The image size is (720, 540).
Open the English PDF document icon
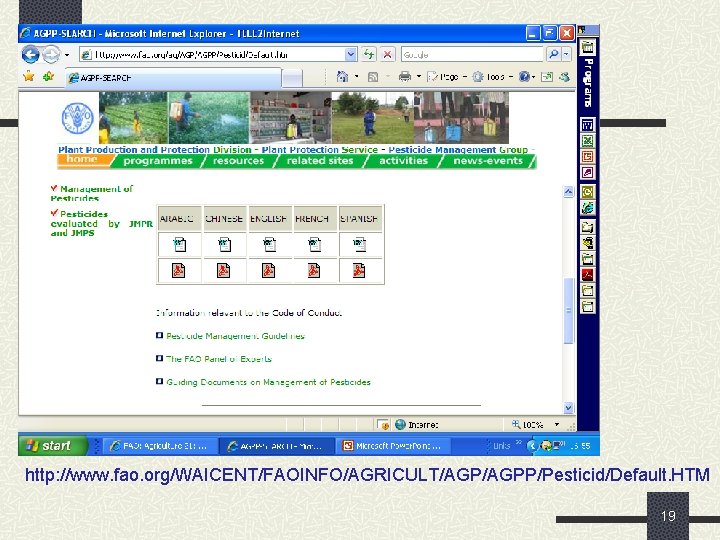click(268, 270)
